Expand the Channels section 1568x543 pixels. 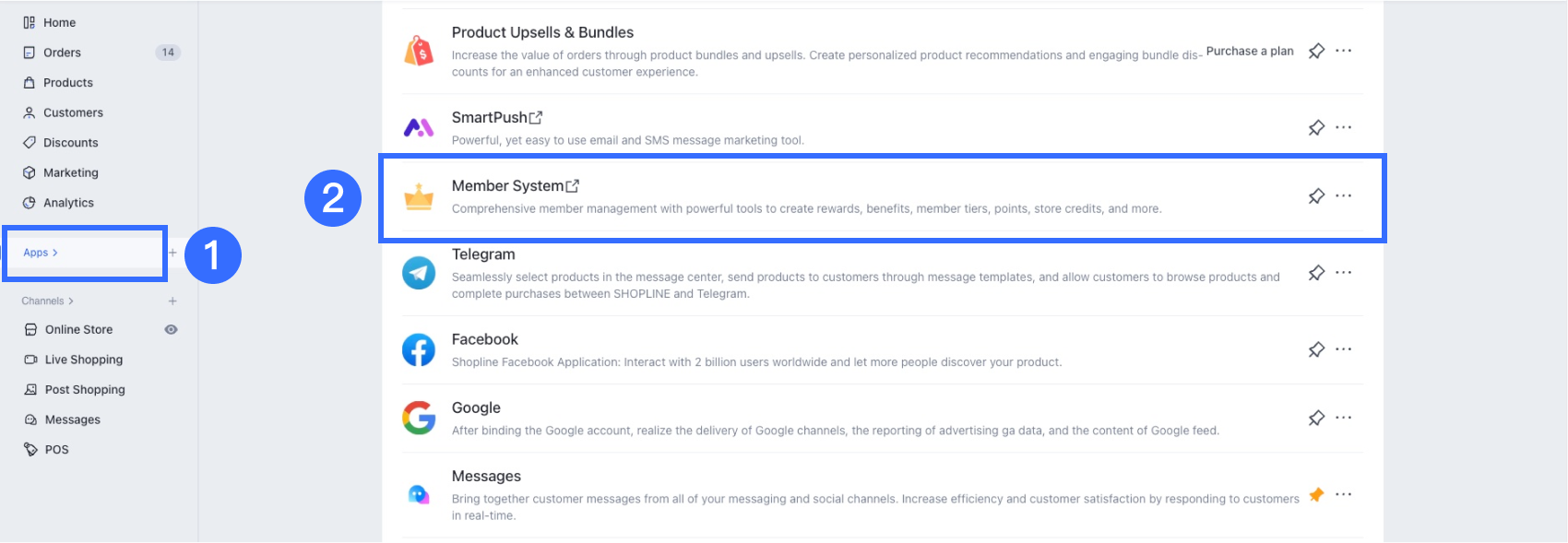tap(47, 301)
